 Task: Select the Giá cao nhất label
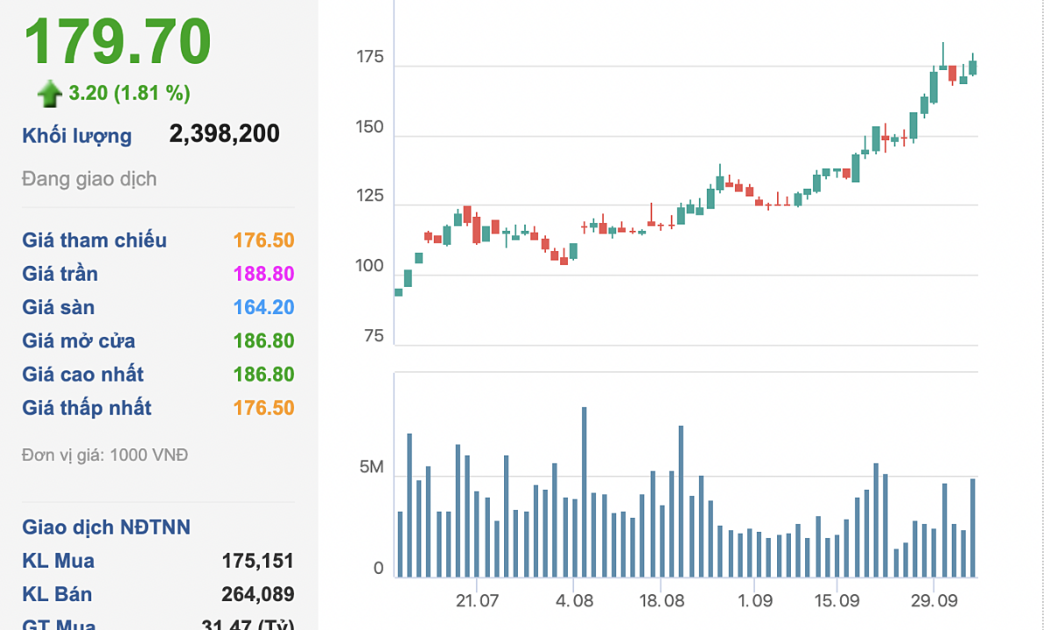click(82, 374)
